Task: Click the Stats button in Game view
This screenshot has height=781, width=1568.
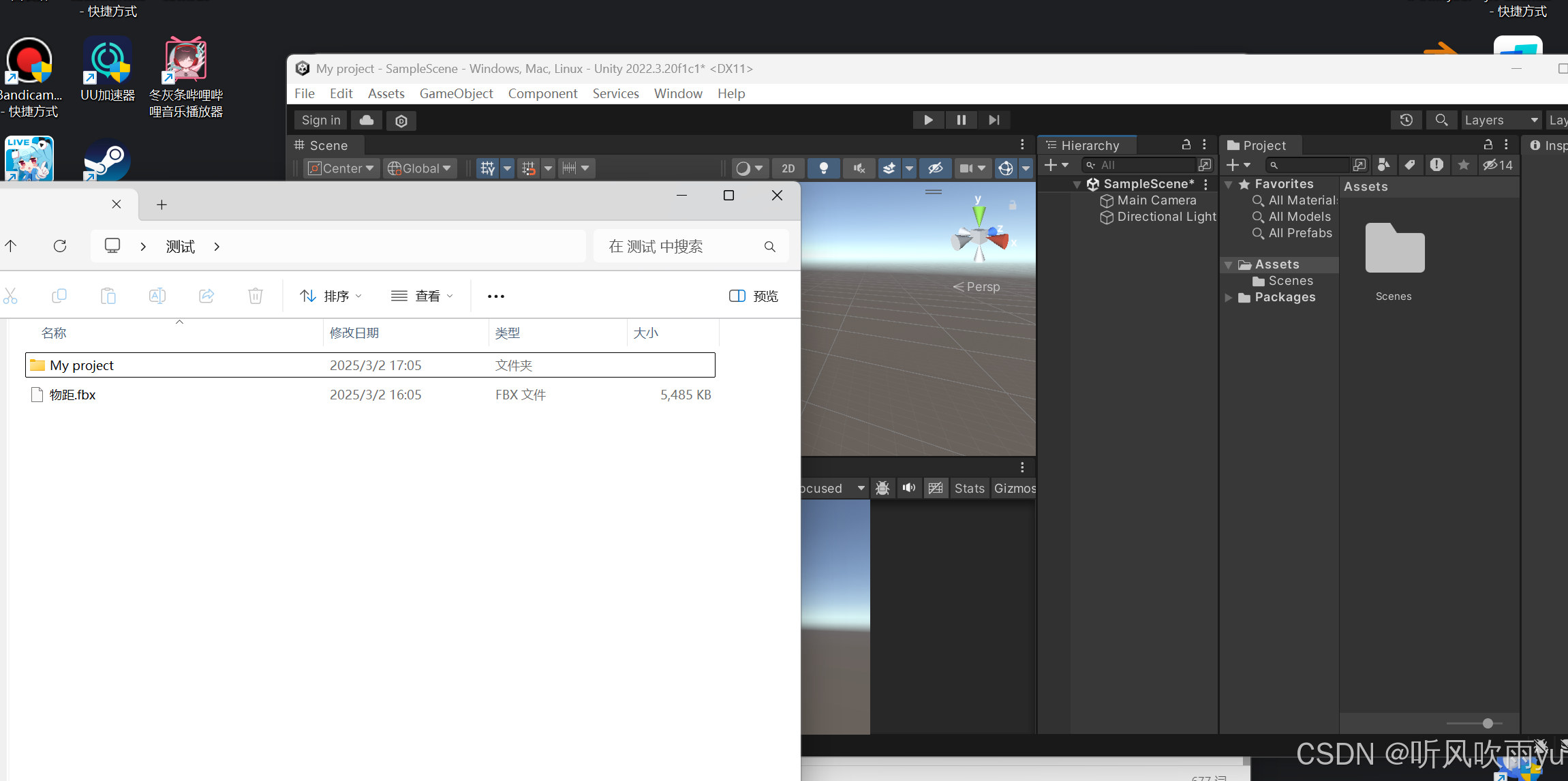Action: (x=969, y=488)
